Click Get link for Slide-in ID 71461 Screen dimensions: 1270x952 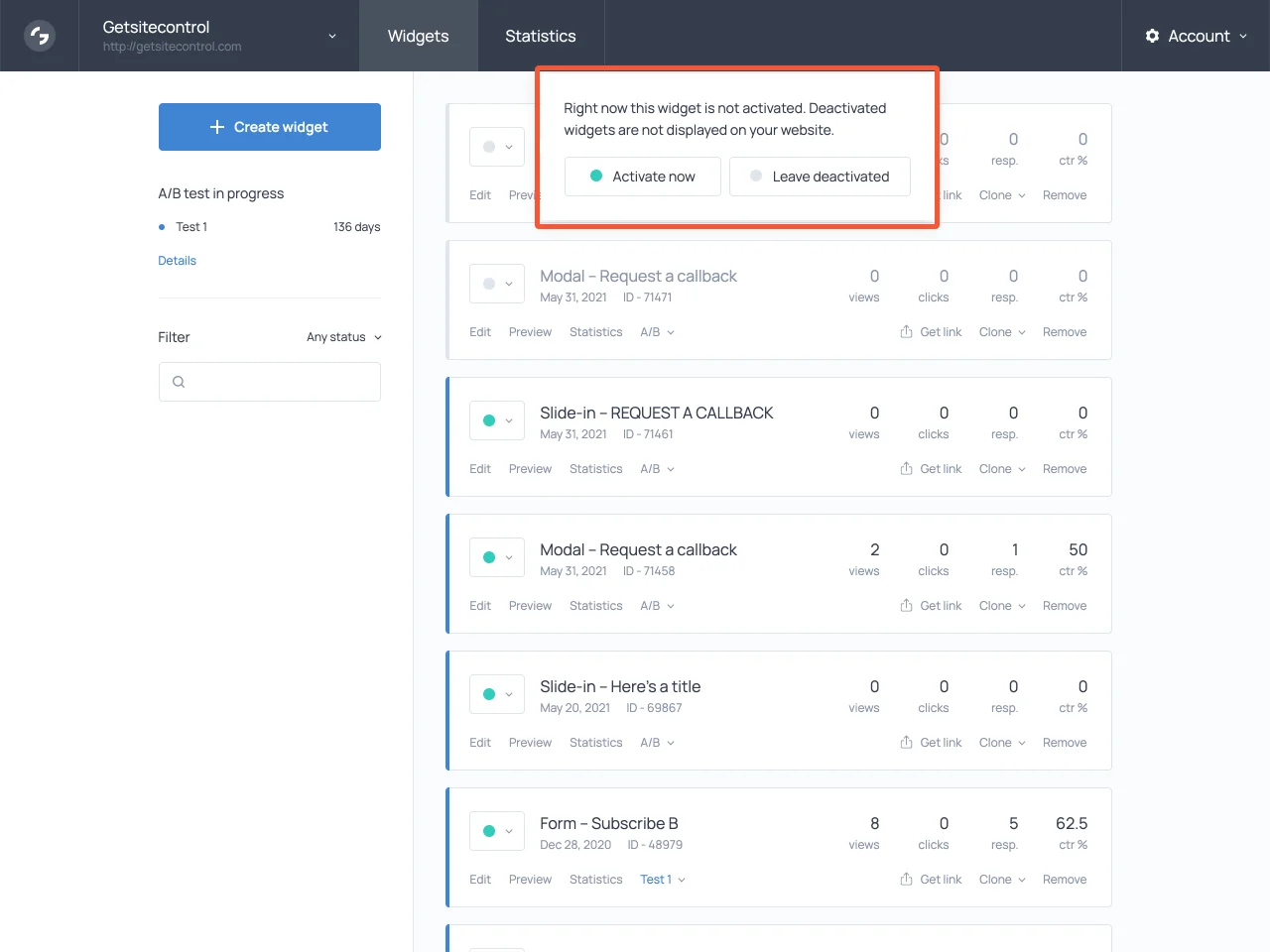931,469
